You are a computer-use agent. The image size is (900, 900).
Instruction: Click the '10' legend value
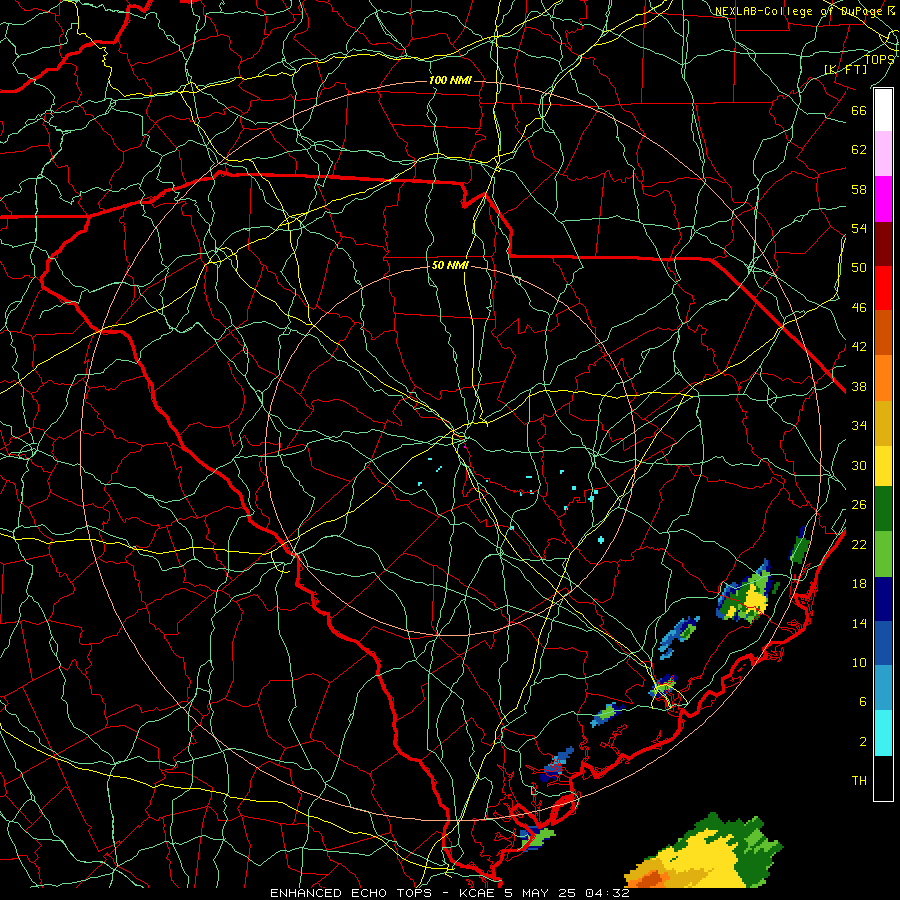[859, 663]
